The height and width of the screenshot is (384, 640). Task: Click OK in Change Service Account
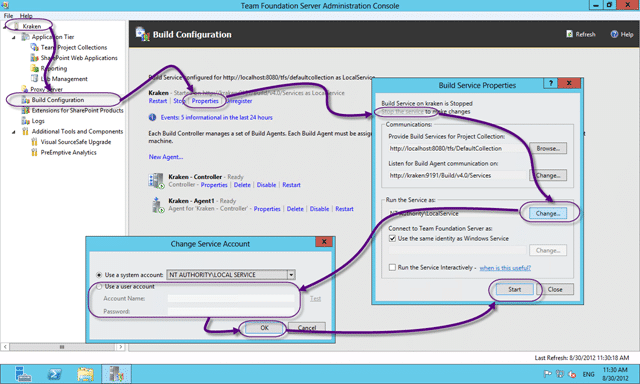264,328
